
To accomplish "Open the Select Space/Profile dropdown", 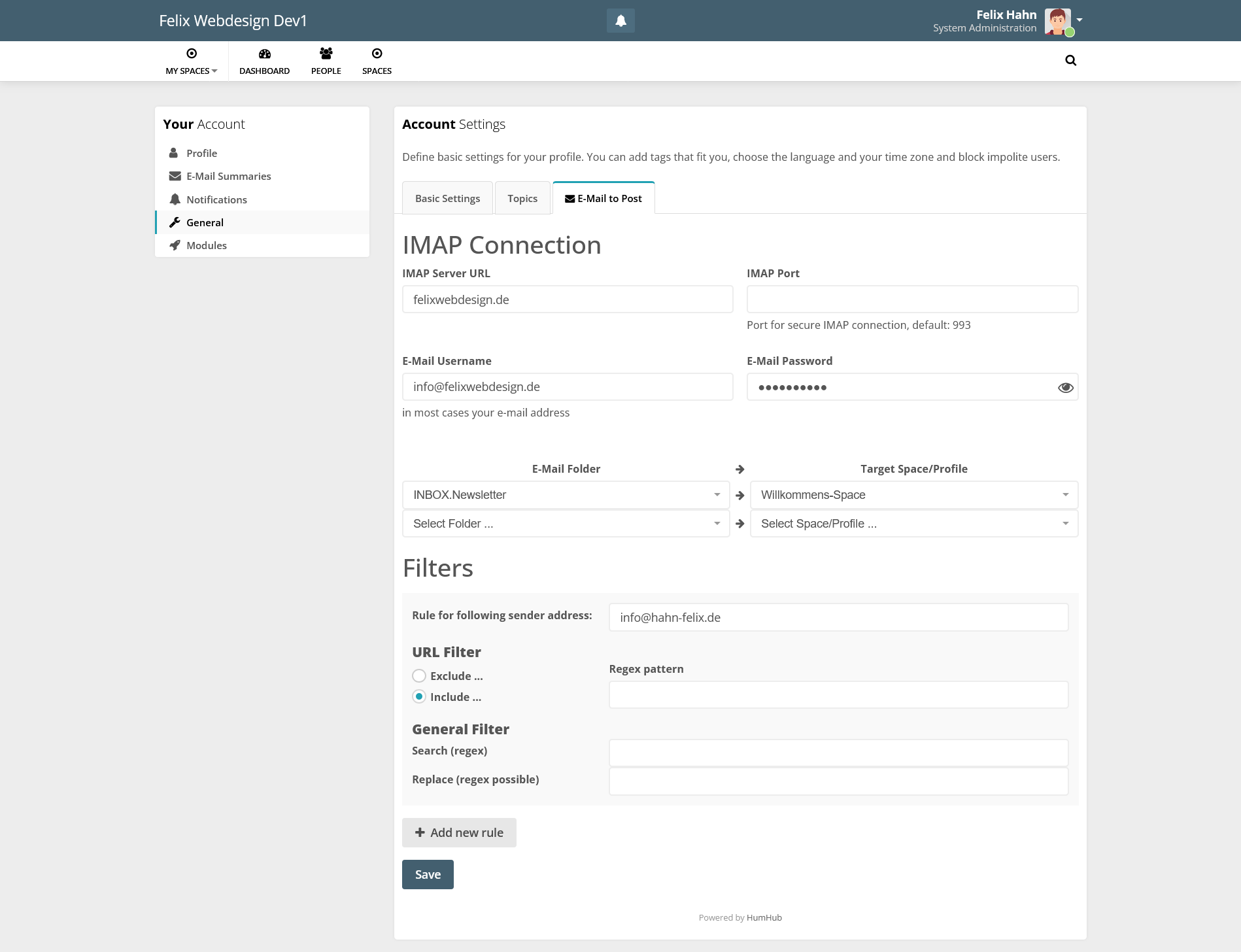I will (x=913, y=524).
